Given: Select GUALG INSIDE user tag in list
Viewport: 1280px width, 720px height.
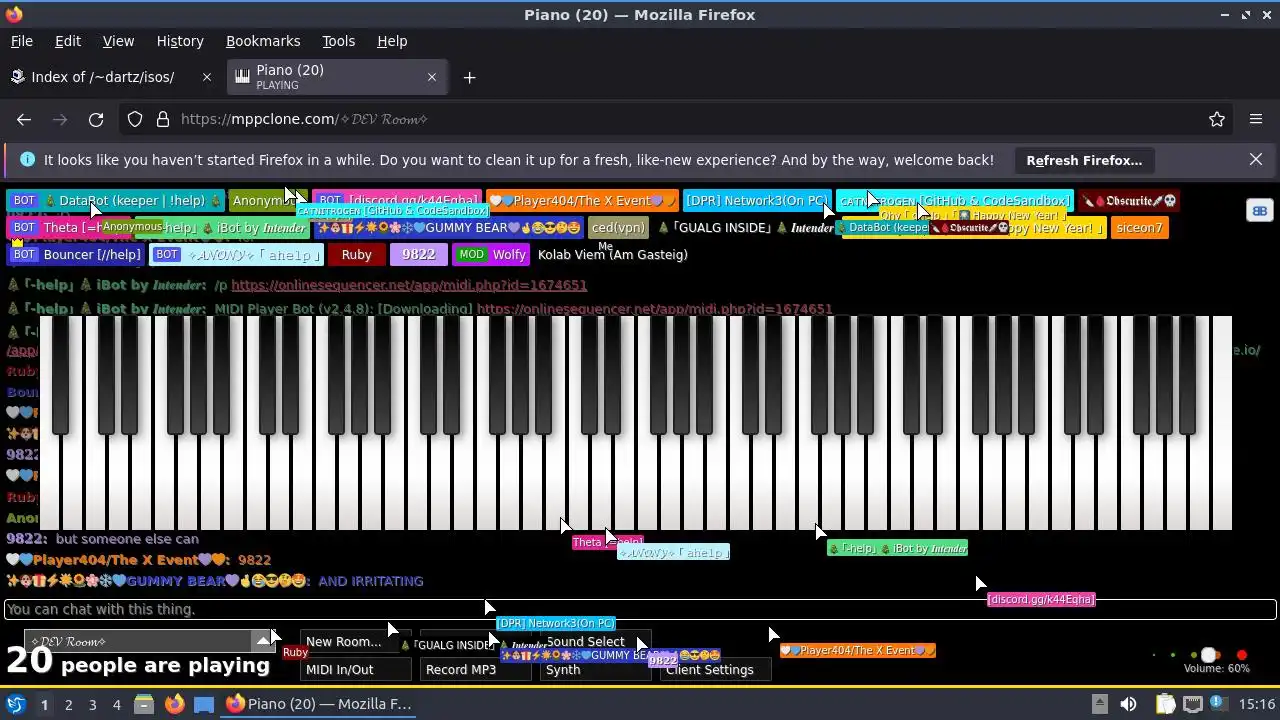Looking at the screenshot, I should [745, 228].
